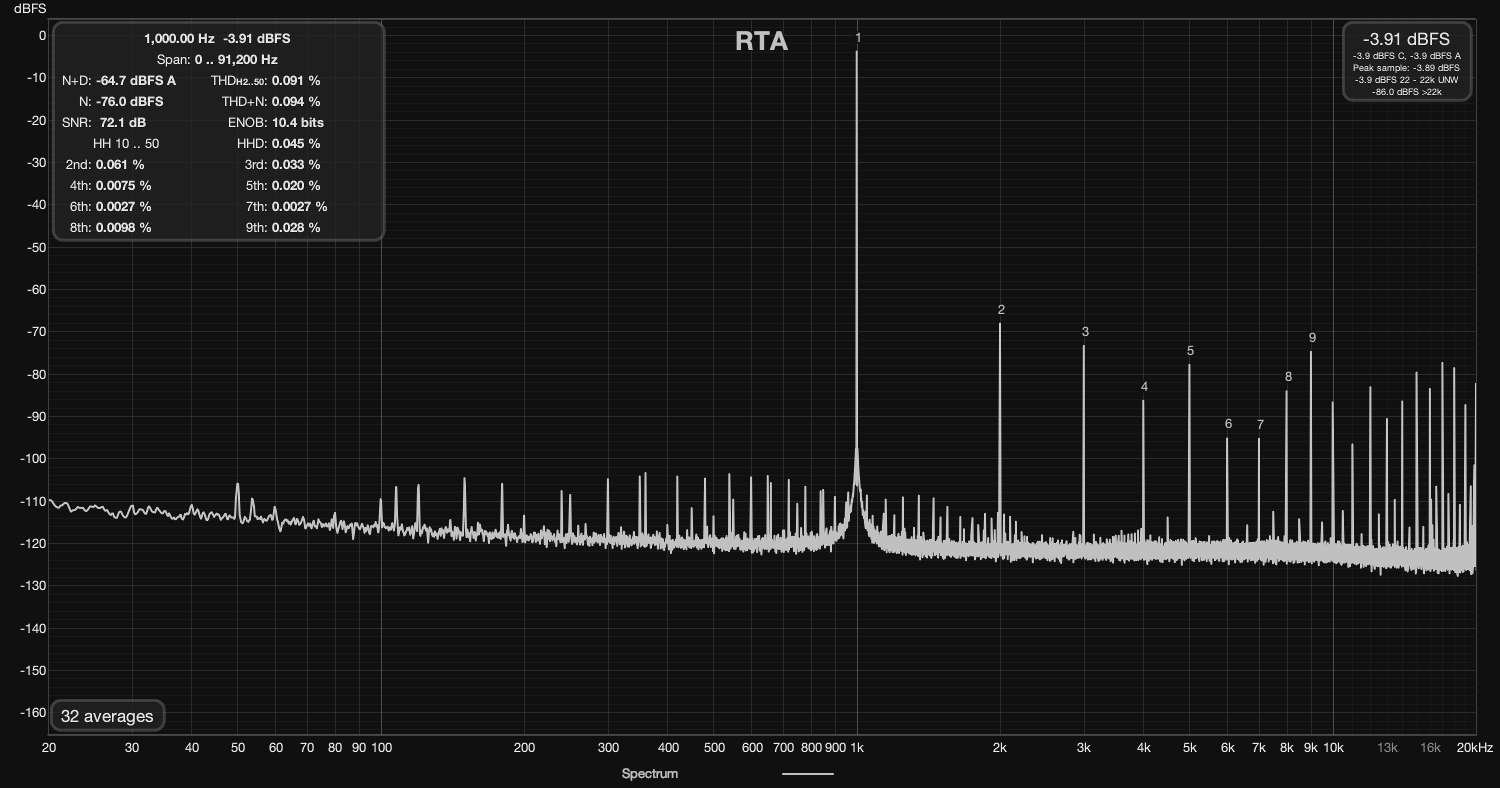The width and height of the screenshot is (1500, 788).
Task: Click the N+D: -64.7 dBFS A readout
Action: tap(120, 80)
